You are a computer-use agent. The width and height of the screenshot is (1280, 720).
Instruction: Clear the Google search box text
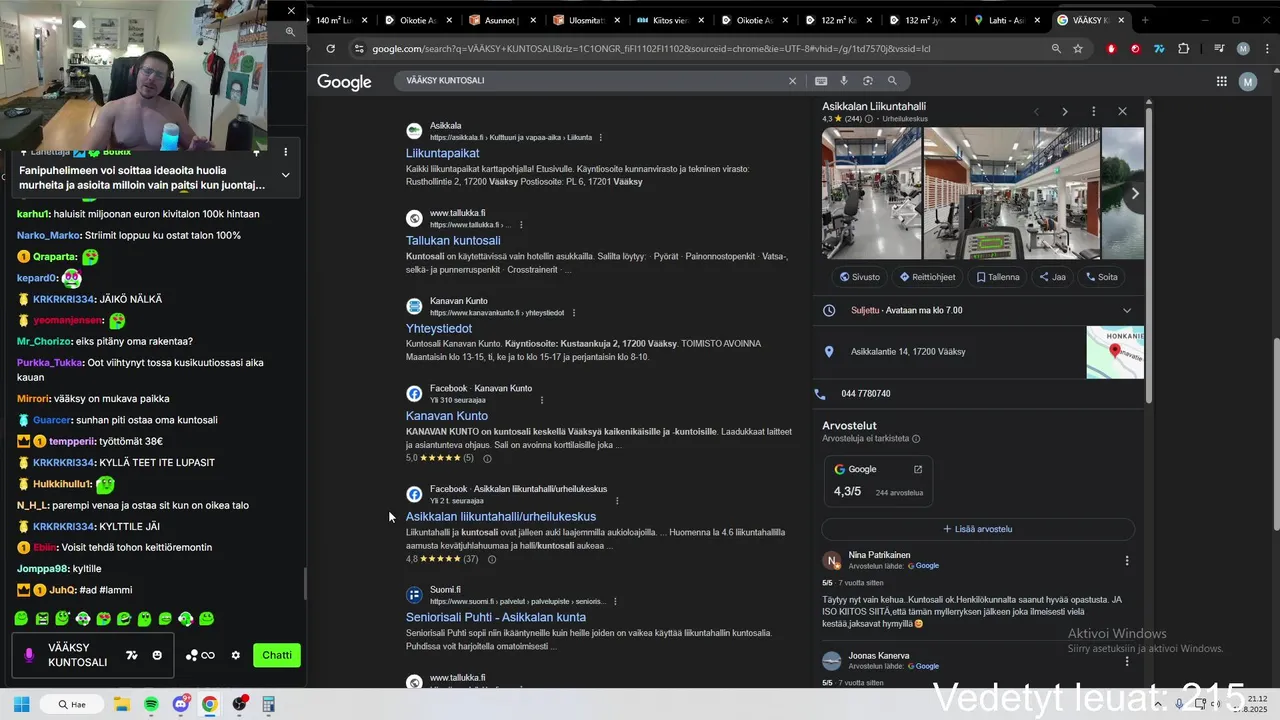click(x=792, y=81)
